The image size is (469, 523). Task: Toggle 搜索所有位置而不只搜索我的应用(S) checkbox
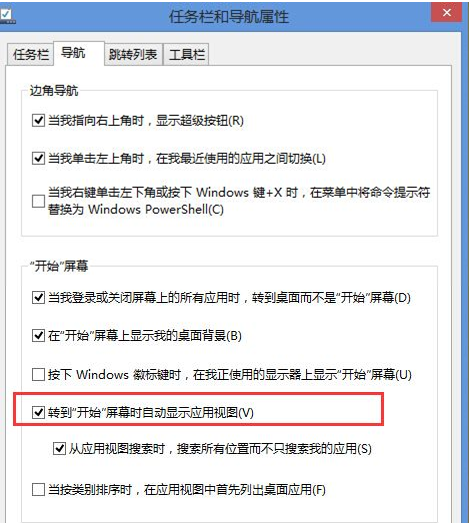point(59,448)
